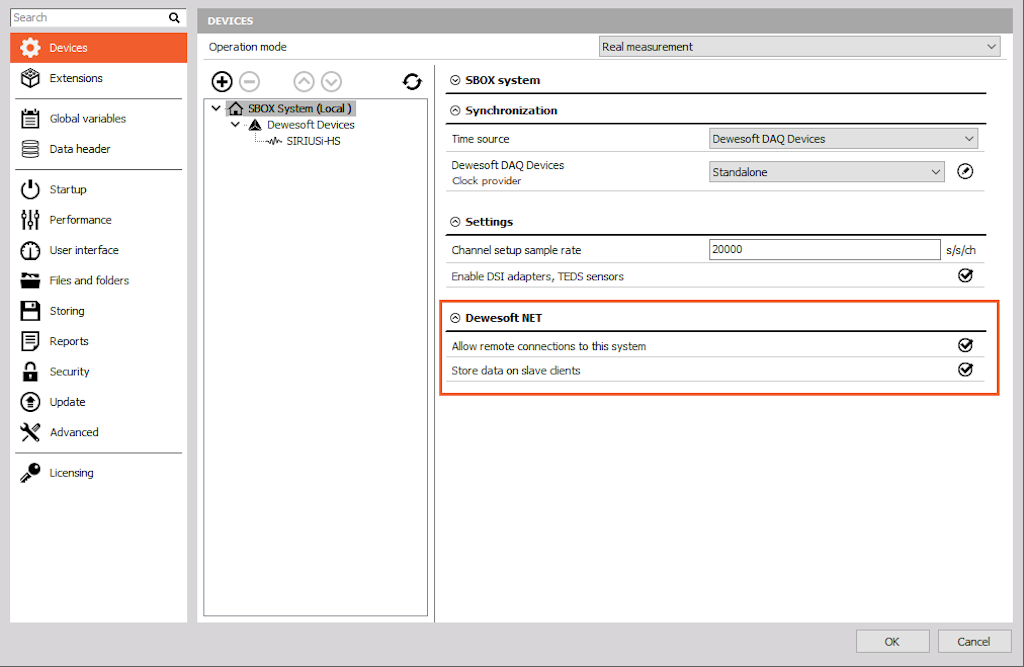This screenshot has width=1024, height=667.
Task: Click the User interface icon
Action: pos(30,250)
